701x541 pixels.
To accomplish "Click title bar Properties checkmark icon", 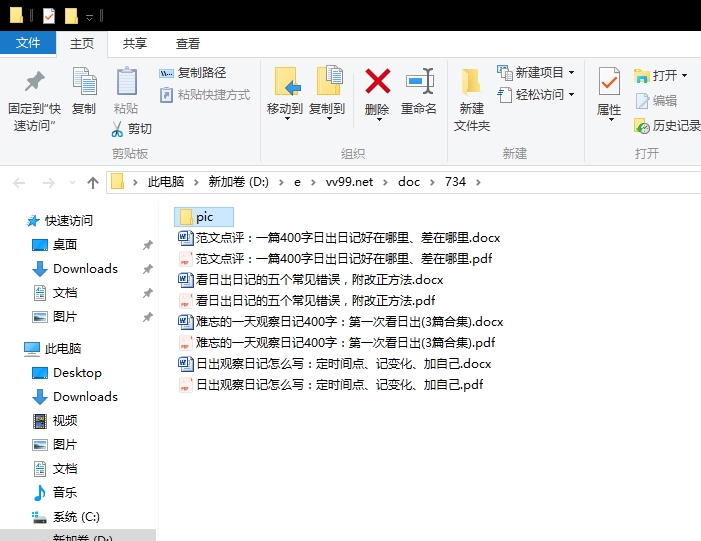I will [49, 17].
